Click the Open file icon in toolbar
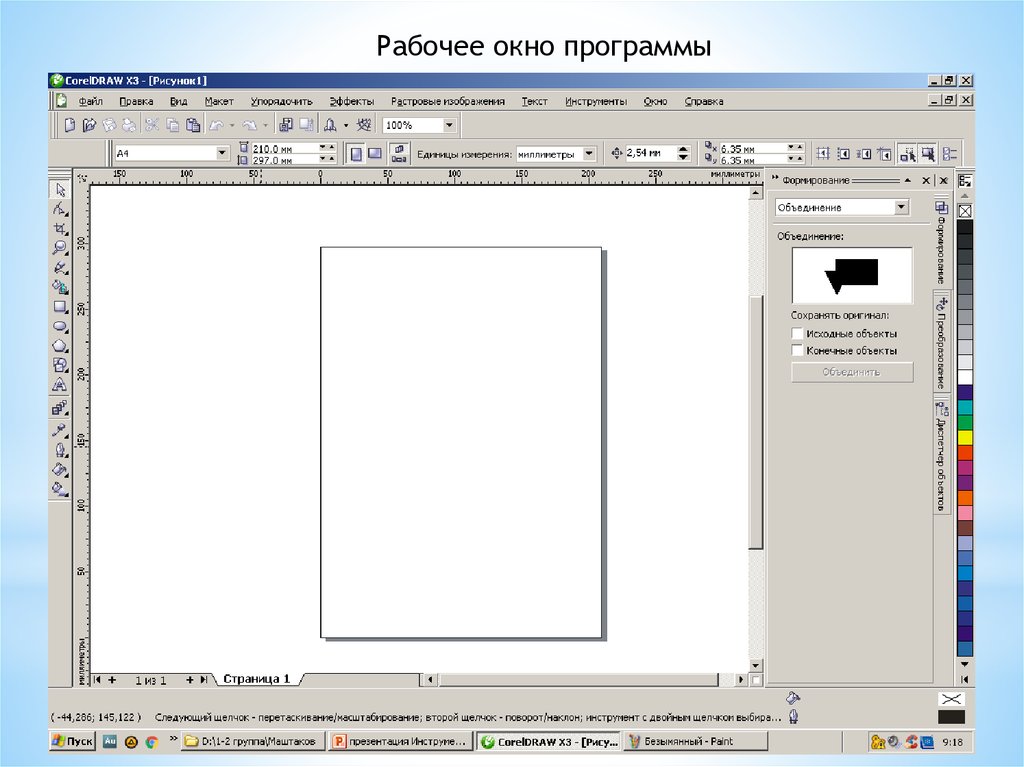1024x767 pixels. pos(89,126)
